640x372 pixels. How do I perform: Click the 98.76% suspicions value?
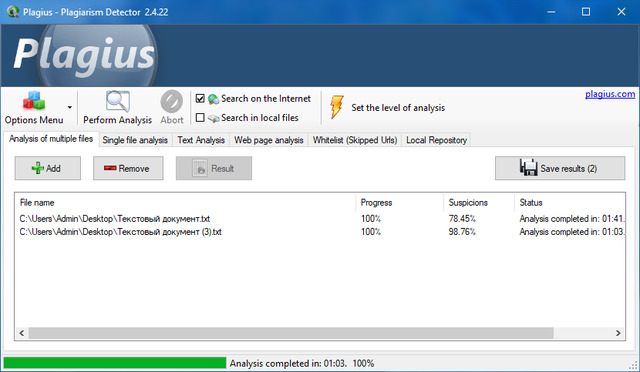pyautogui.click(x=462, y=232)
